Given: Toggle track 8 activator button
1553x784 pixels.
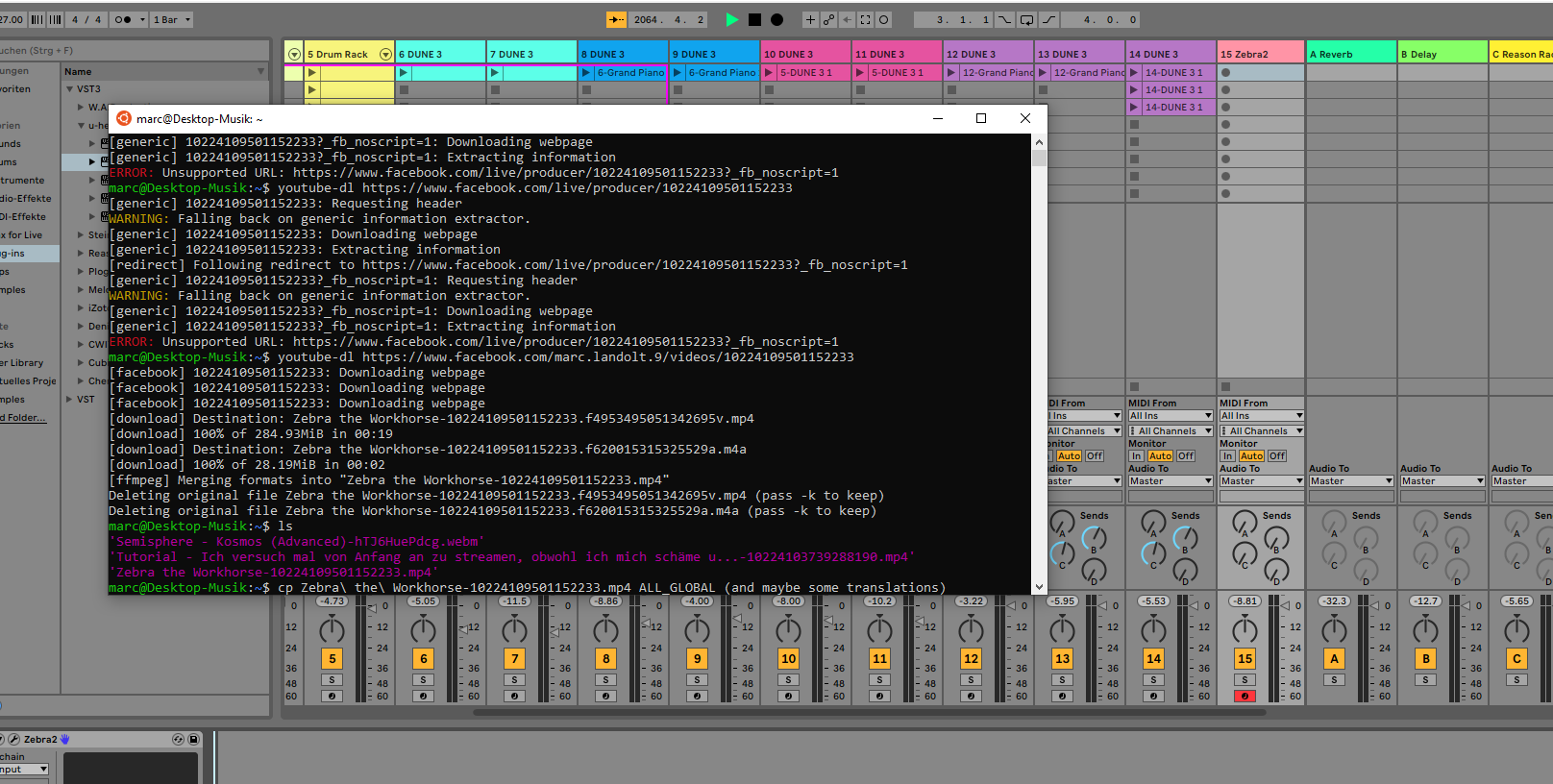Looking at the screenshot, I should click(x=605, y=658).
